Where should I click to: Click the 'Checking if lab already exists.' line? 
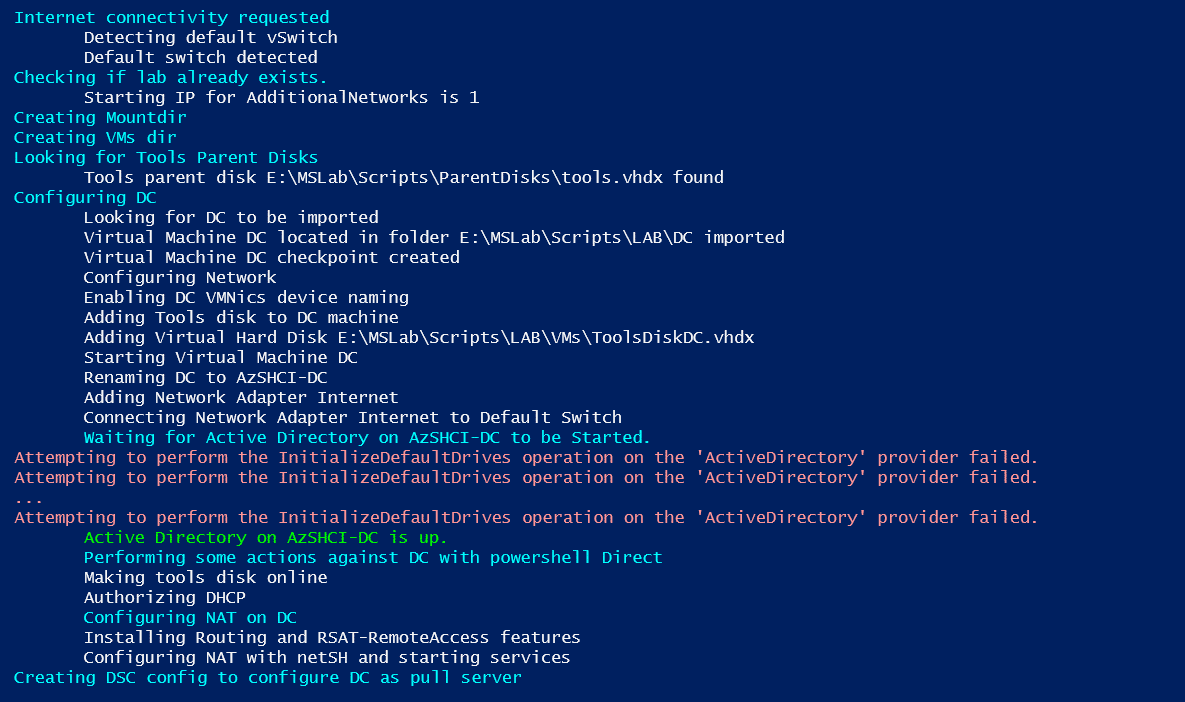pos(171,77)
